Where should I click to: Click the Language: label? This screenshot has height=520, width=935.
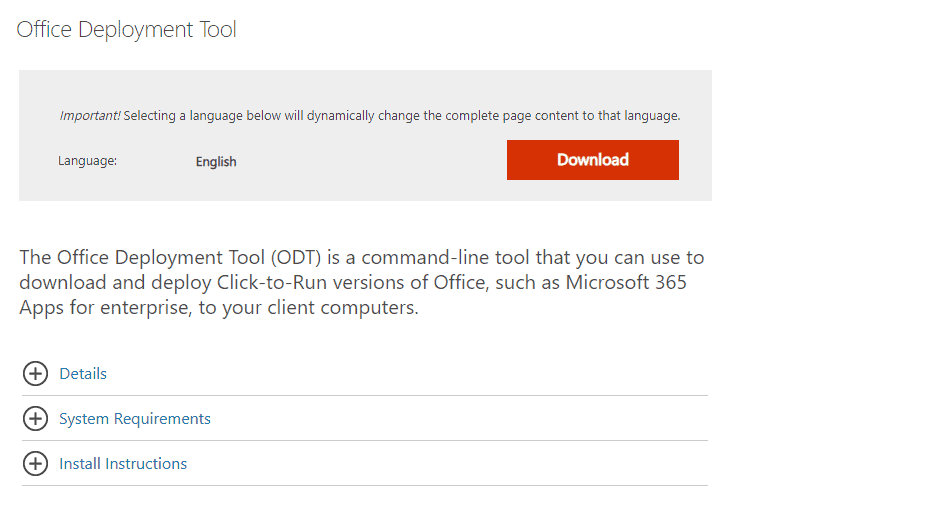87,161
